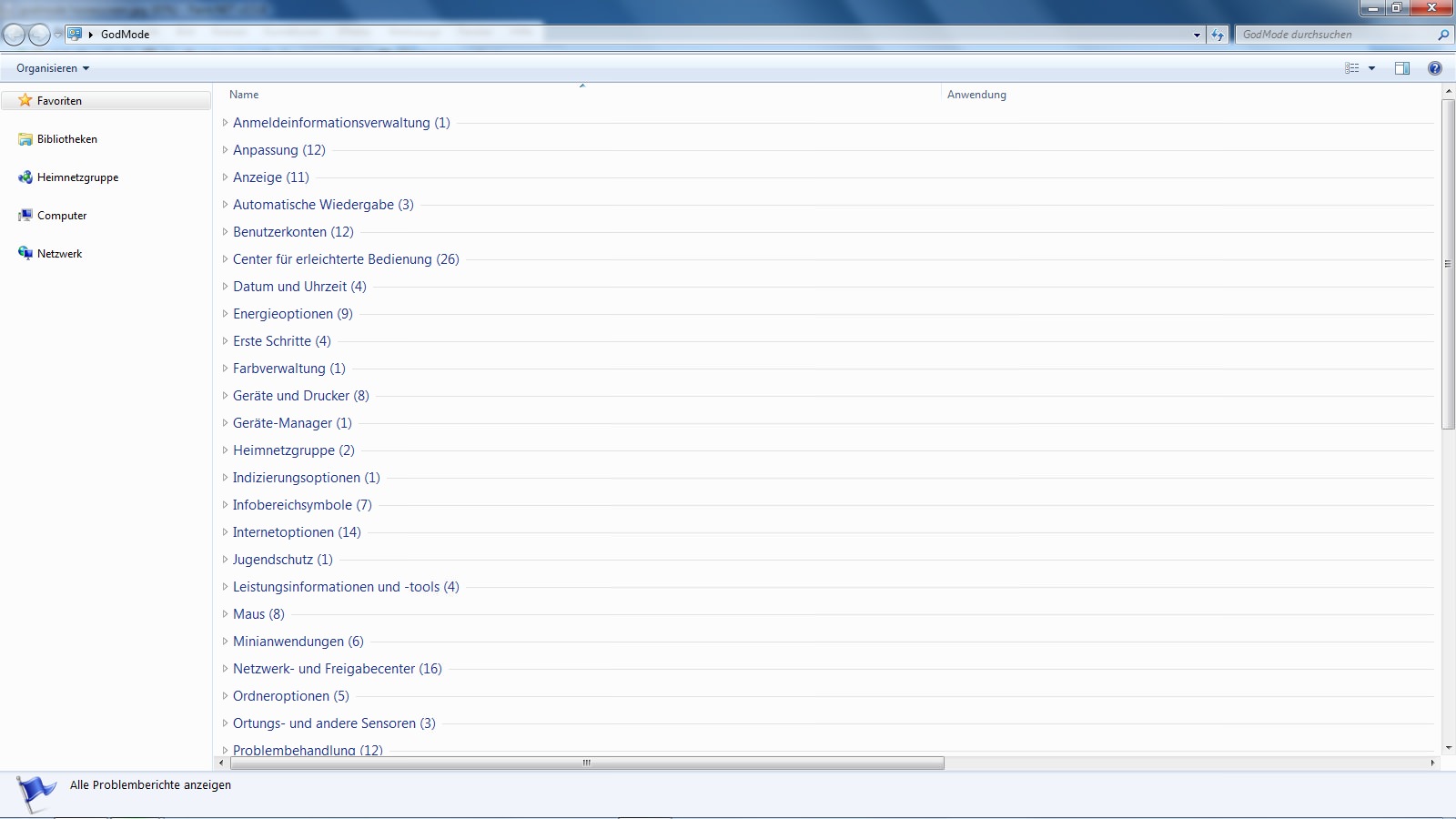Select Infobereichsymbole (7) group

(302, 505)
